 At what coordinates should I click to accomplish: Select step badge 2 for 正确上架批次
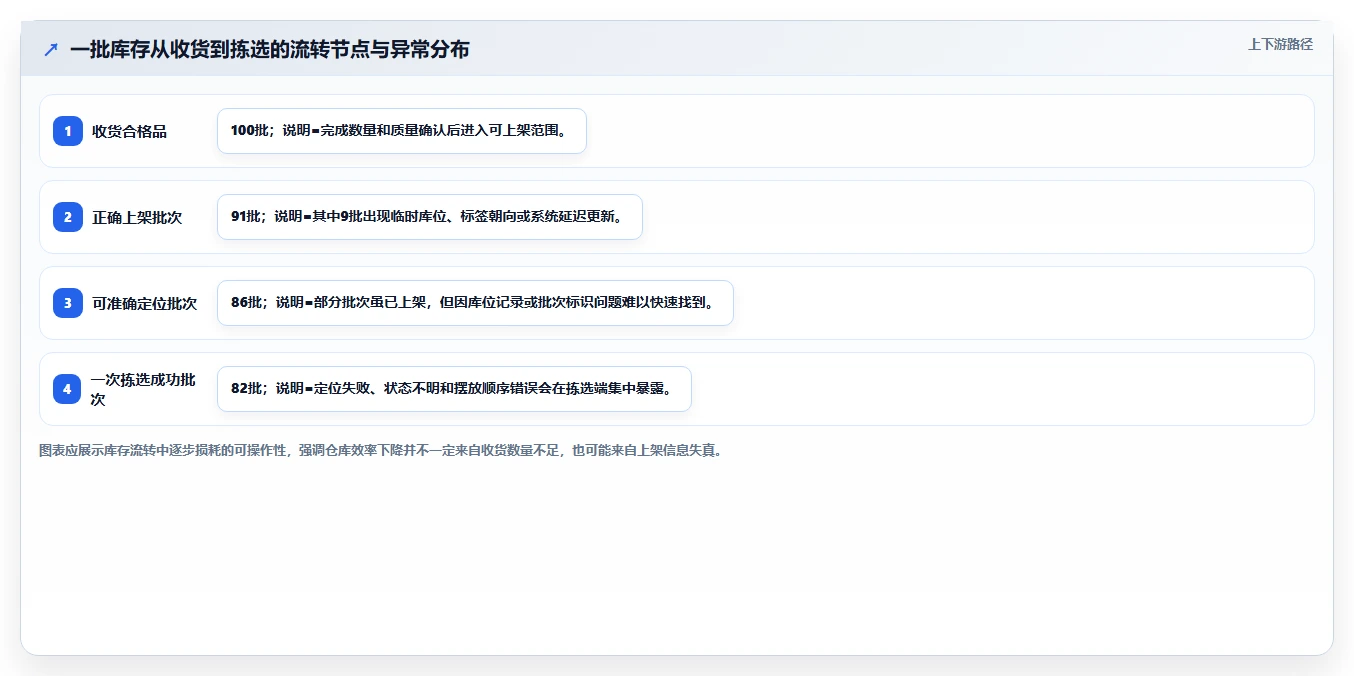click(68, 217)
